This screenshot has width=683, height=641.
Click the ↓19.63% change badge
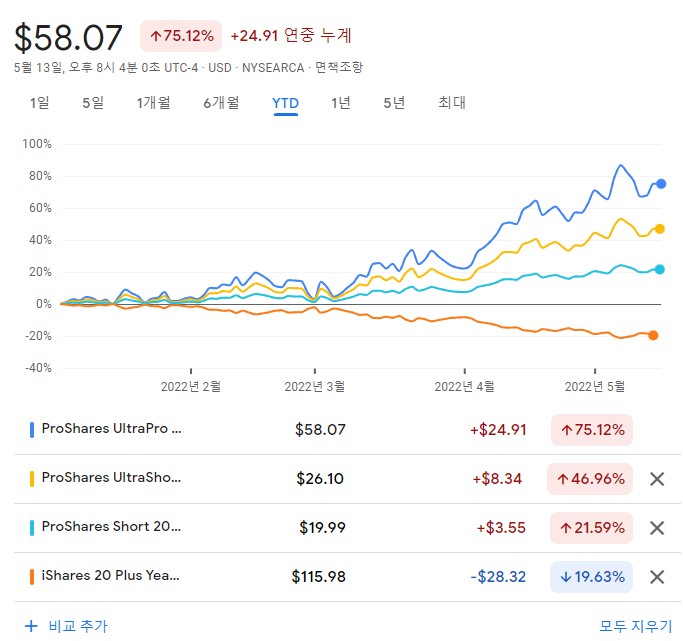592,577
